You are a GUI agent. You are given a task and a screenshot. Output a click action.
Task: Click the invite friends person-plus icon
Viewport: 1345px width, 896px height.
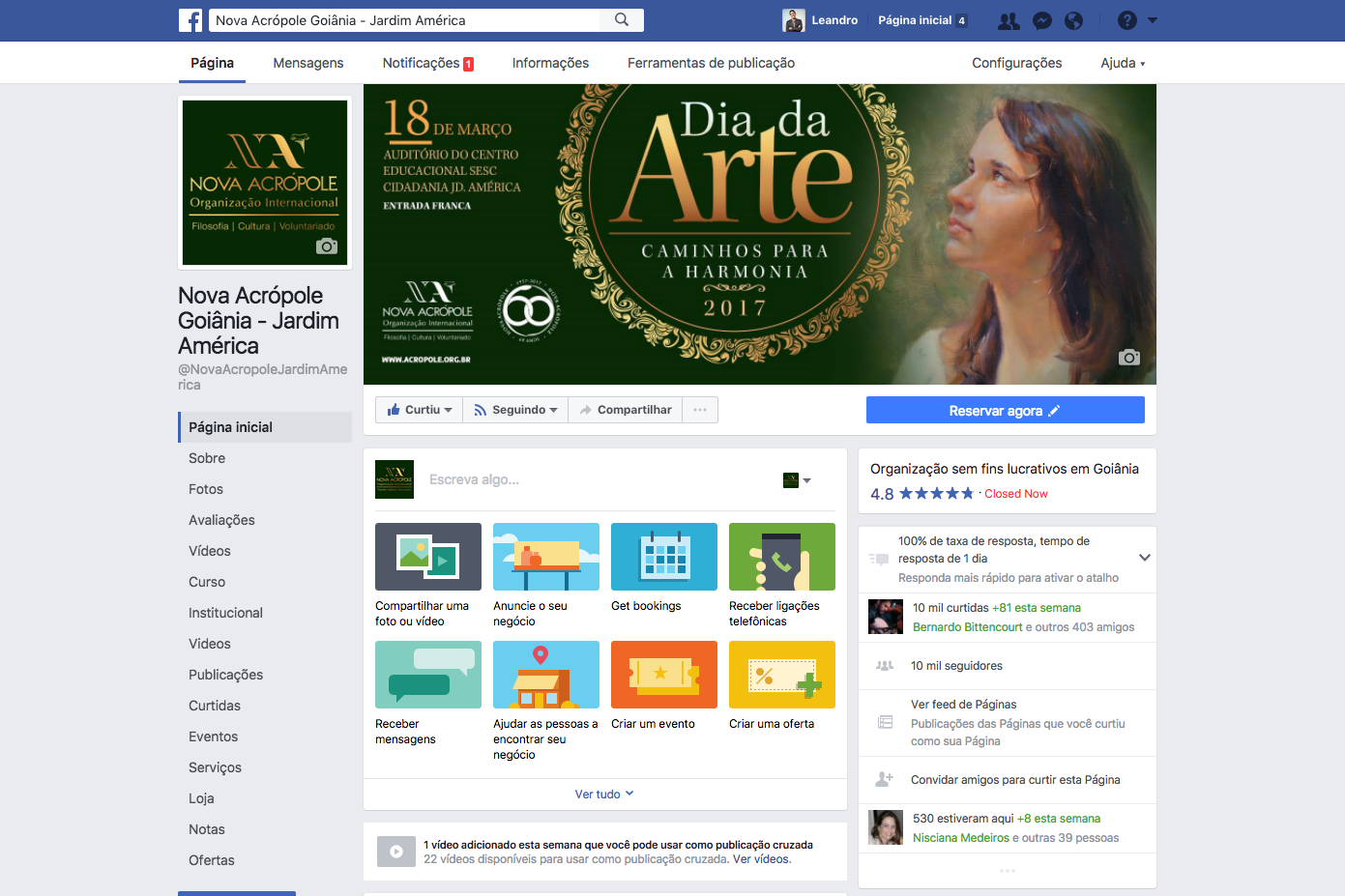tap(885, 779)
